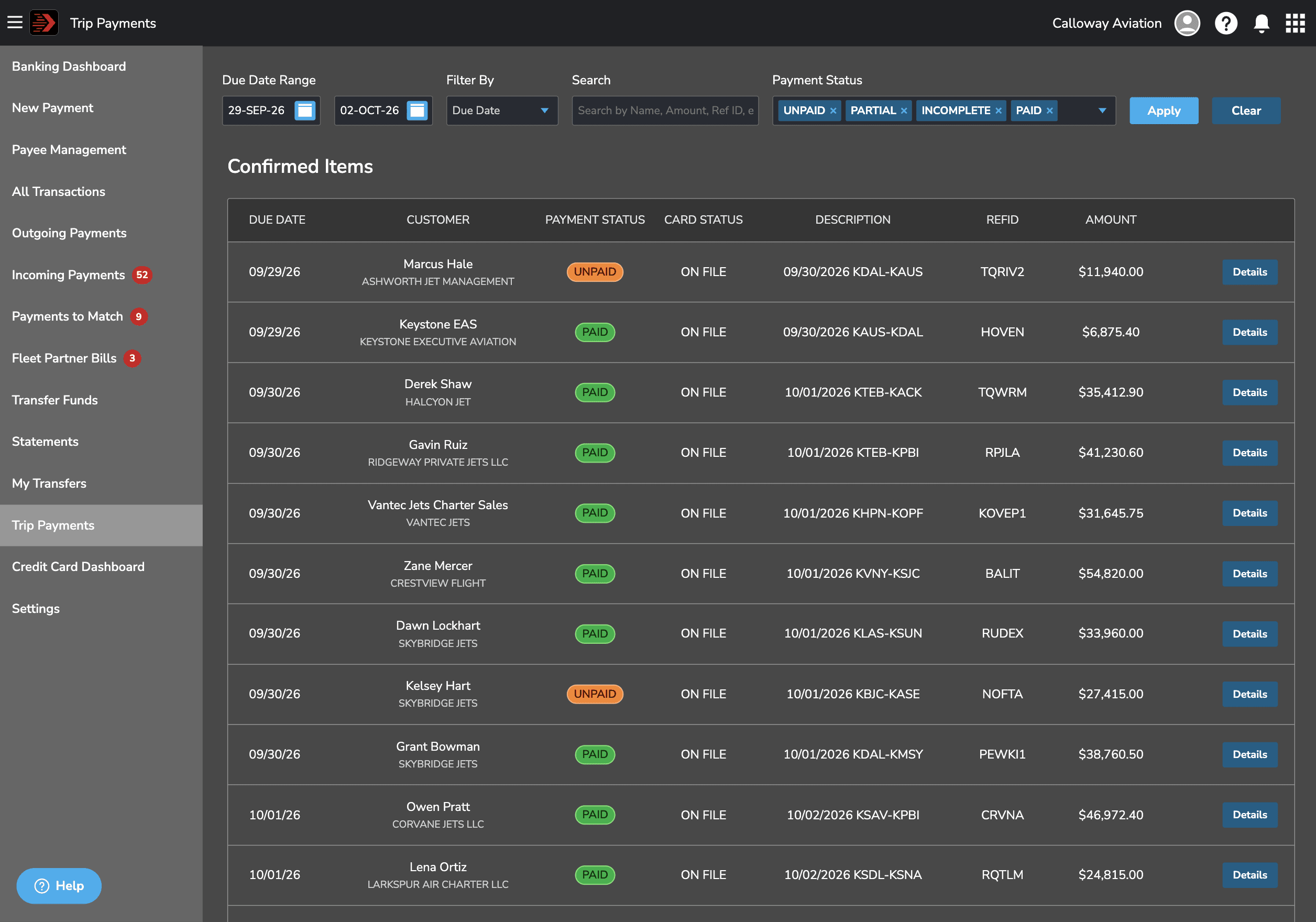View Details for Marcus Hale row
This screenshot has height=922, width=1316.
click(x=1249, y=271)
